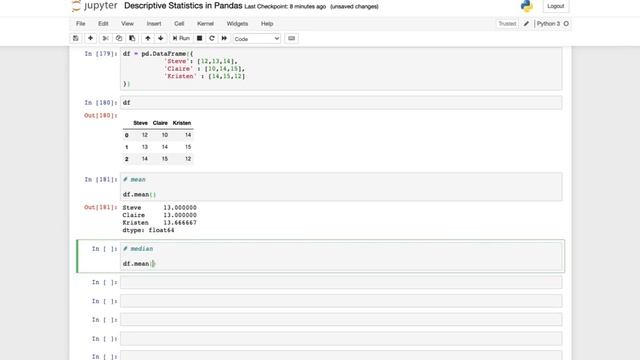Click the Logout button
This screenshot has height=360, width=640.
pos(556,6)
